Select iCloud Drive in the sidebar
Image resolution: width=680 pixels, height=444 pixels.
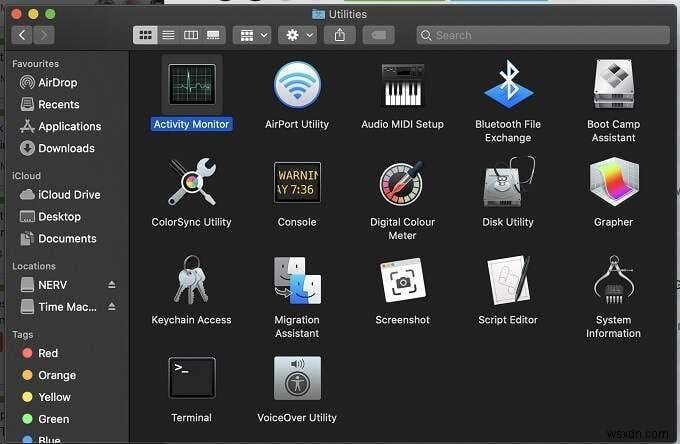click(67, 195)
